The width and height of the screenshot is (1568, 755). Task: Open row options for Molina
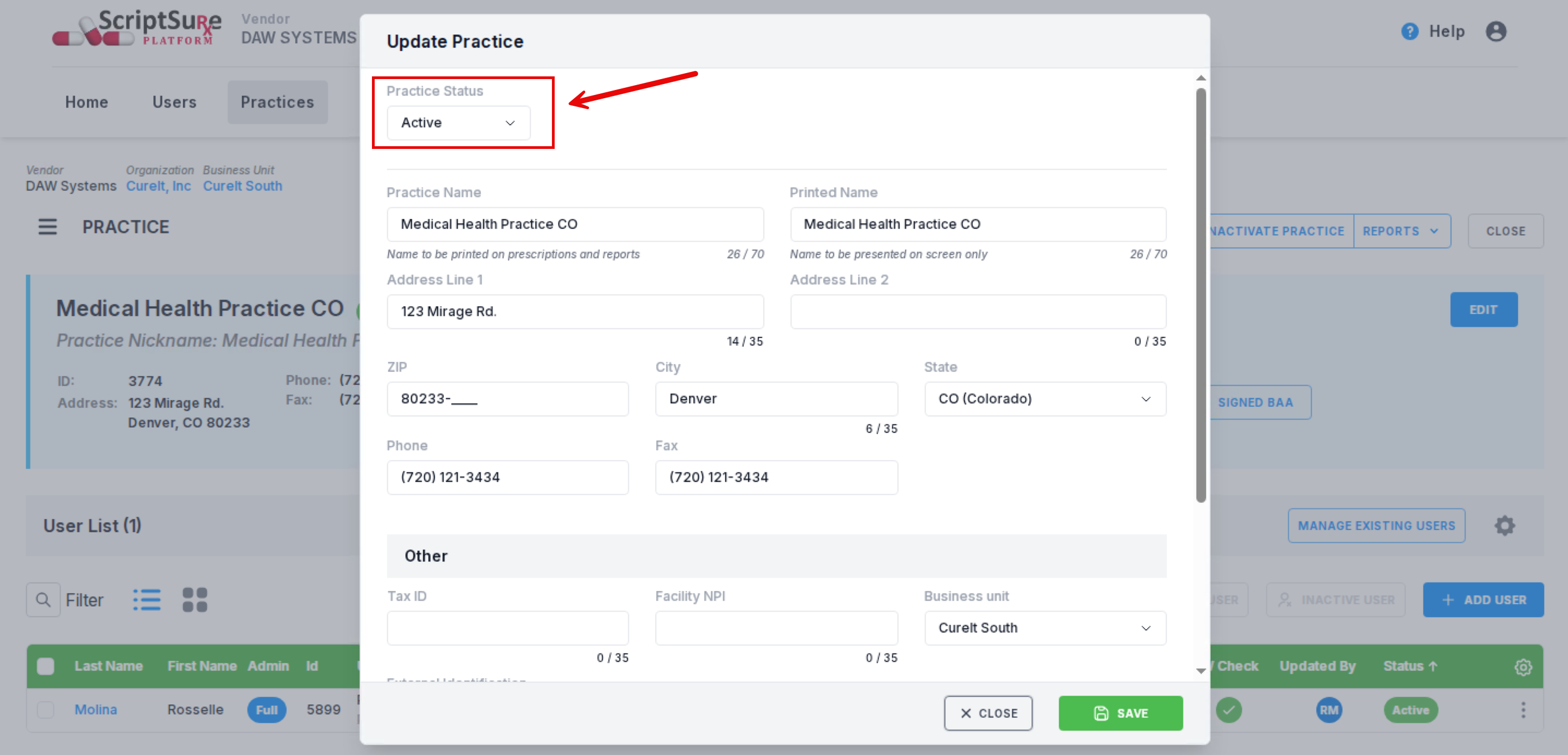pyautogui.click(x=1523, y=710)
